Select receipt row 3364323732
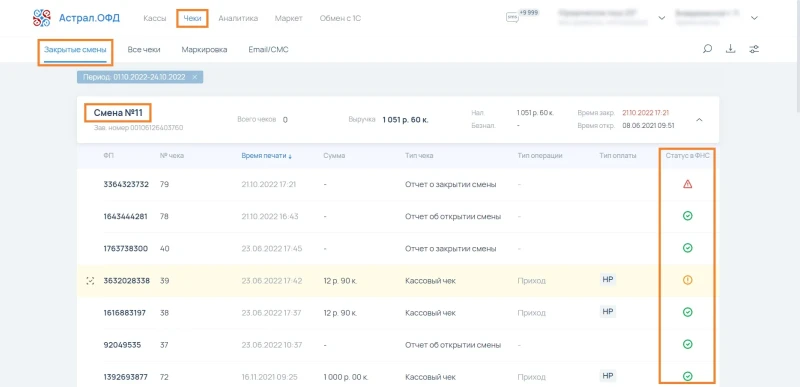 398,185
